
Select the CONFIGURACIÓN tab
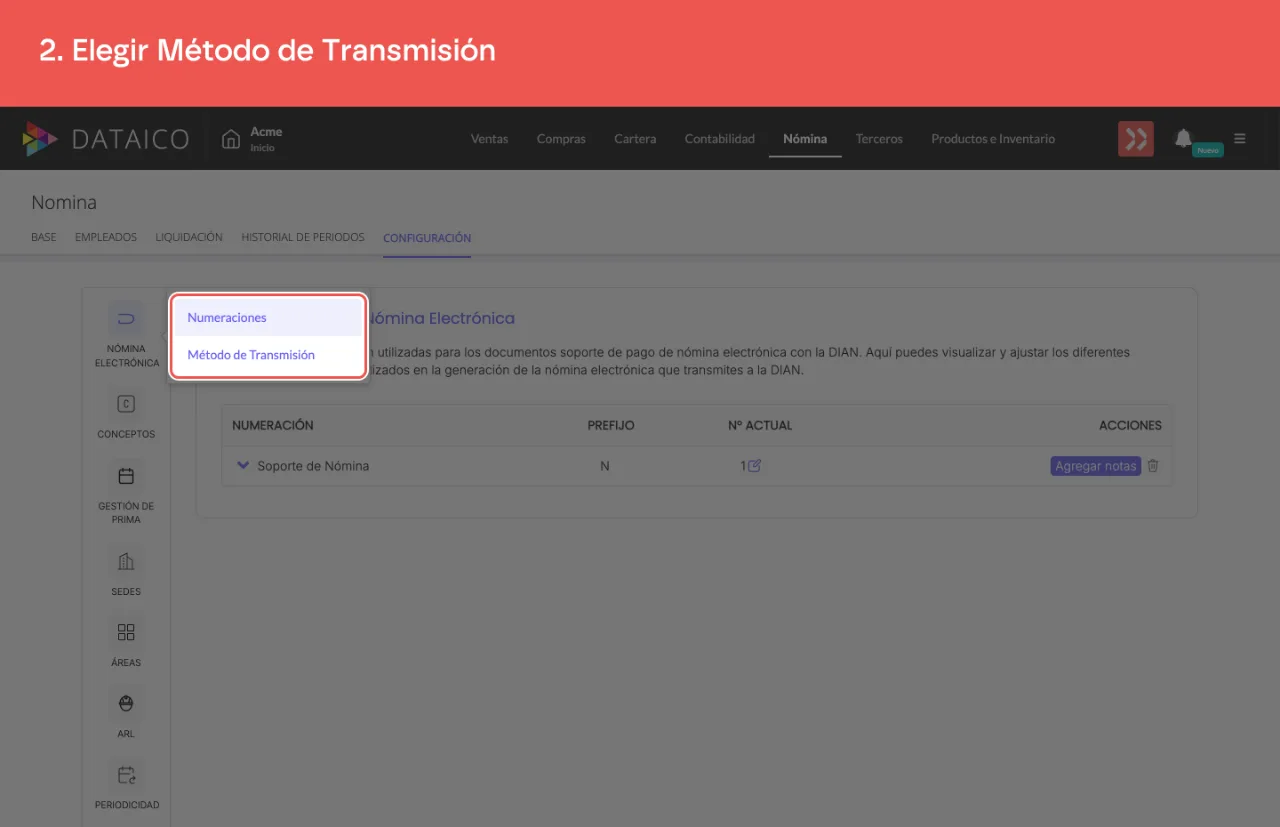(x=427, y=238)
